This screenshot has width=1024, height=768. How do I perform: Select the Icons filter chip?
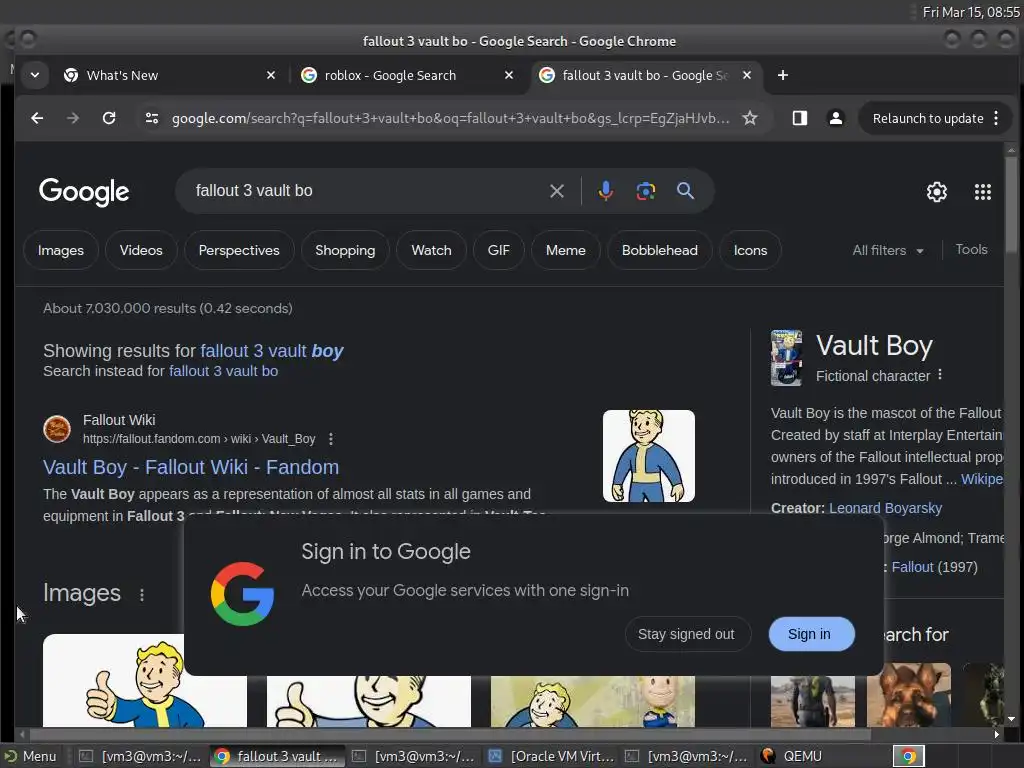pyautogui.click(x=750, y=250)
